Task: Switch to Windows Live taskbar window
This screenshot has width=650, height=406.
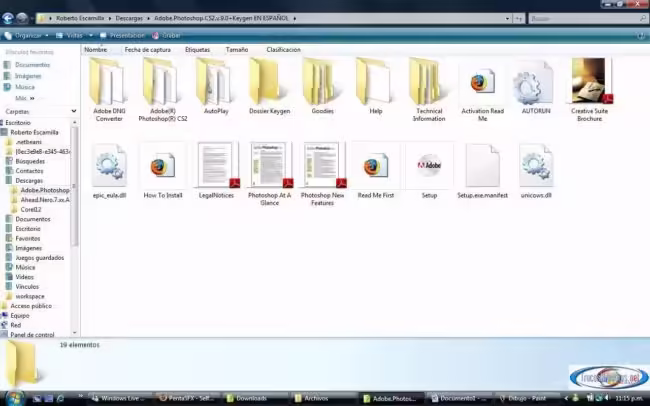Action: [121, 398]
